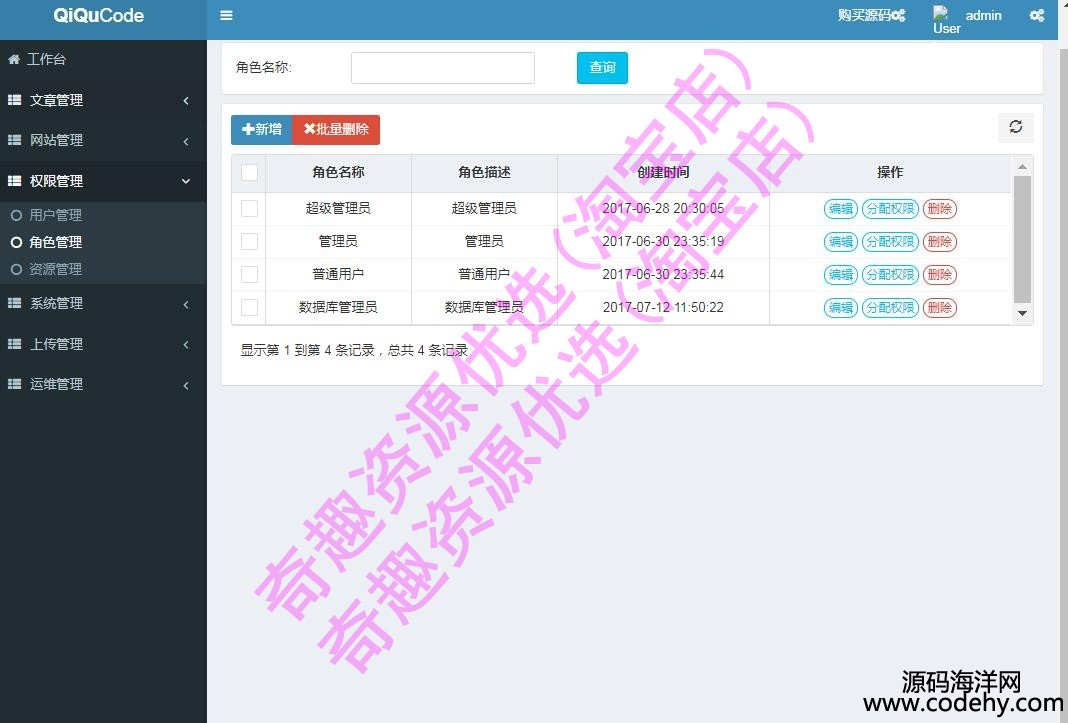
Task: Delete the 管理员 role
Action: [940, 241]
